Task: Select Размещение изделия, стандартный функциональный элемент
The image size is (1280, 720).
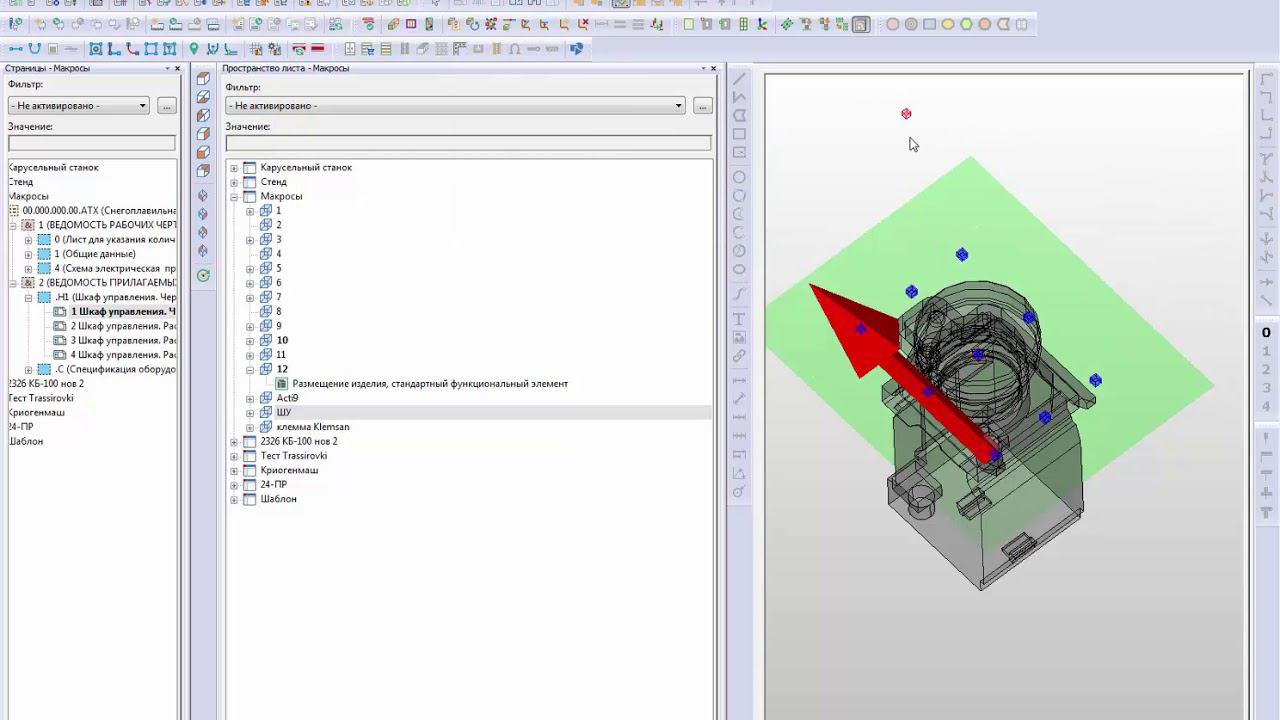Action: [430, 384]
